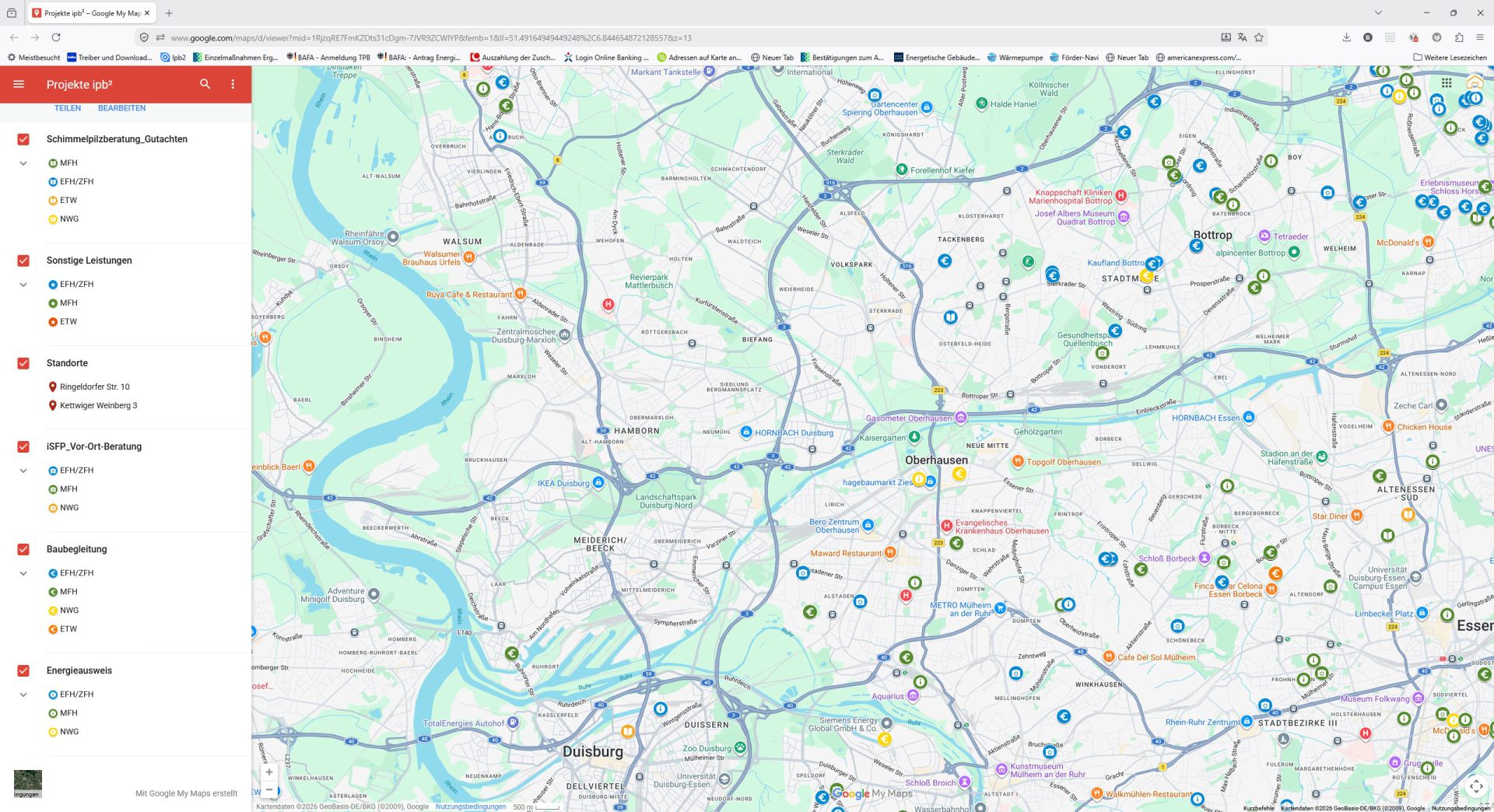Screen dimensions: 1494x812
Task: Open the Projekte ipb² browser tab
Action: (x=91, y=13)
